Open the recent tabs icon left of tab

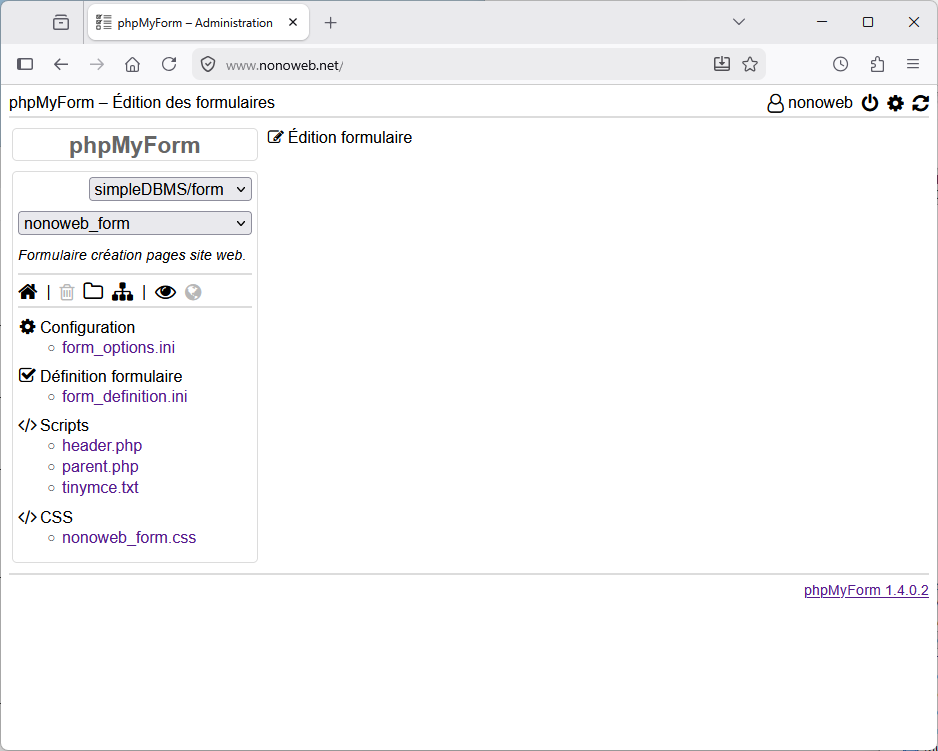[x=61, y=23]
